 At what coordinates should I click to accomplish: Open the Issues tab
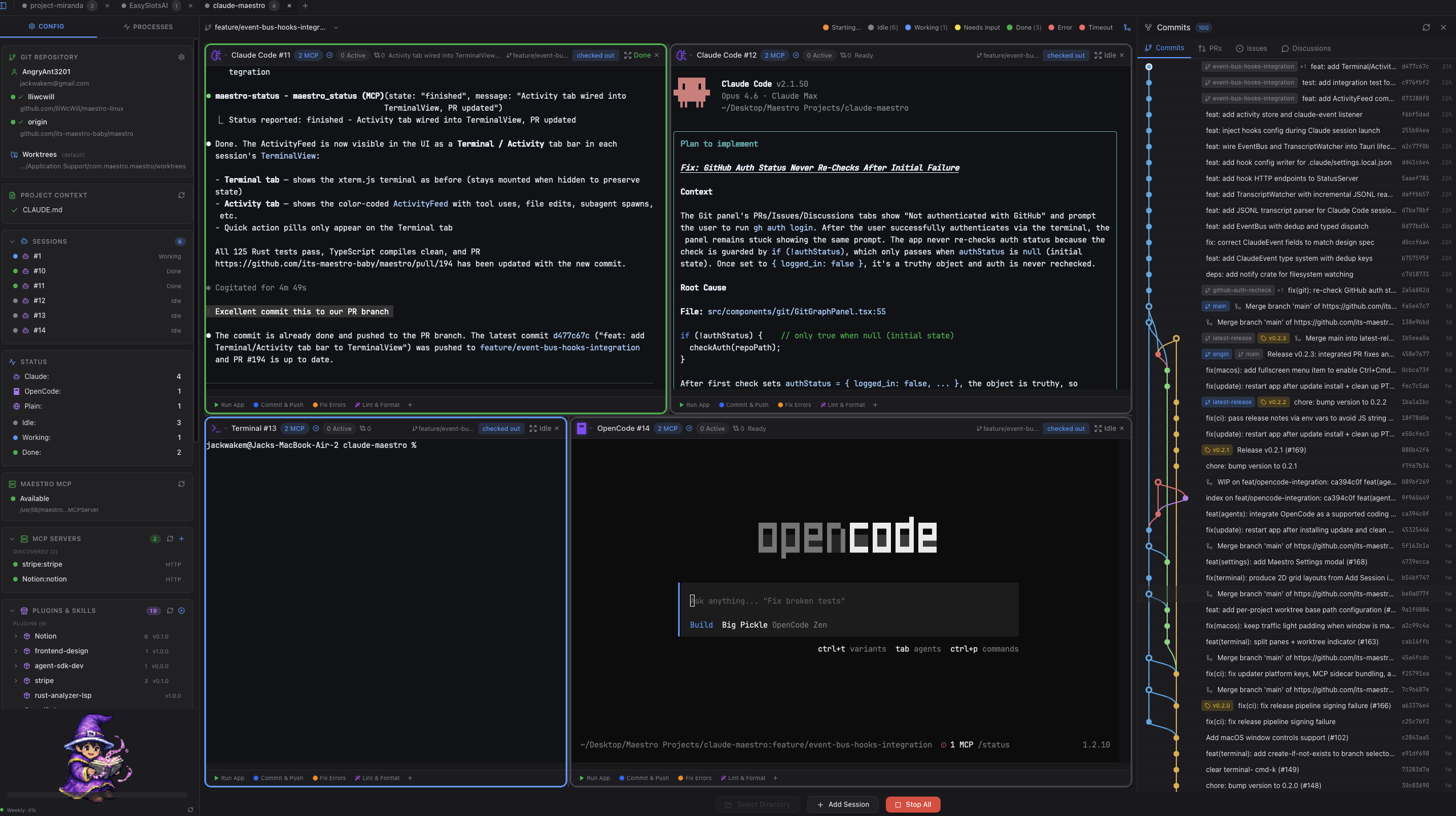1251,49
